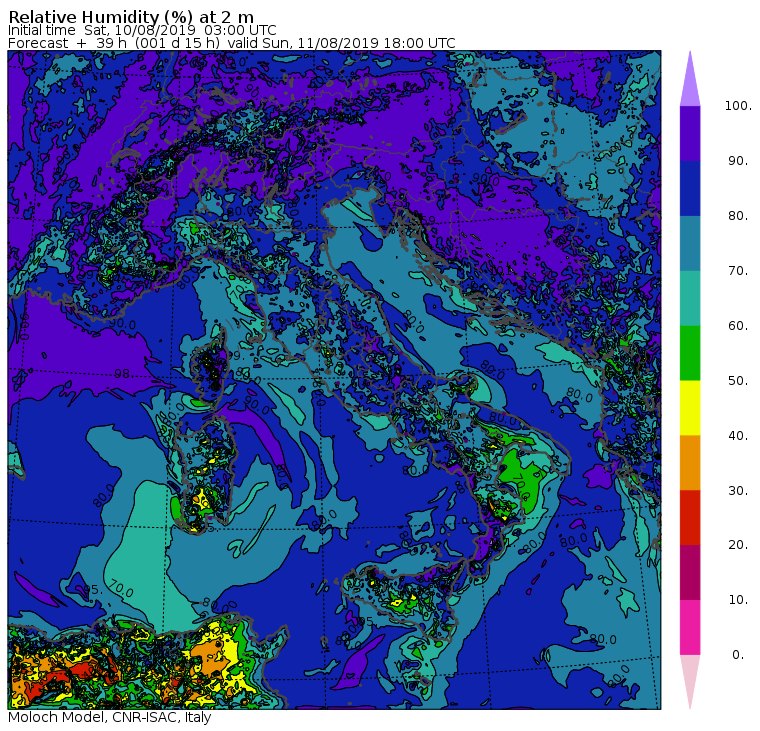Click the "90." legend label
Screen dimensions: 760x731
pyautogui.click(x=738, y=160)
